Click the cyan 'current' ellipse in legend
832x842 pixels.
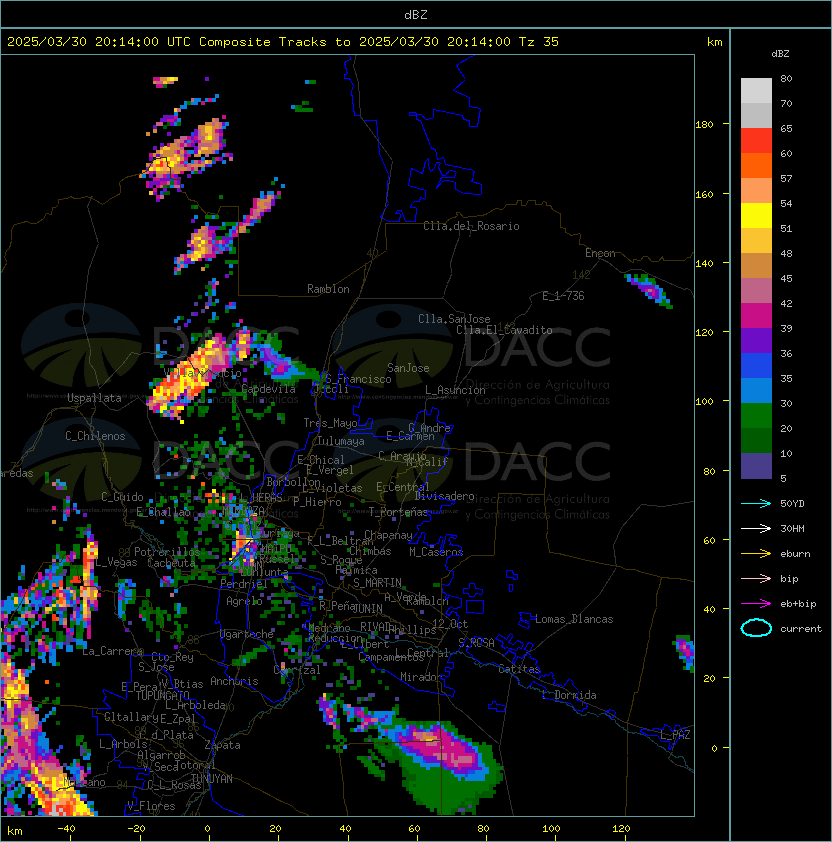(x=756, y=628)
